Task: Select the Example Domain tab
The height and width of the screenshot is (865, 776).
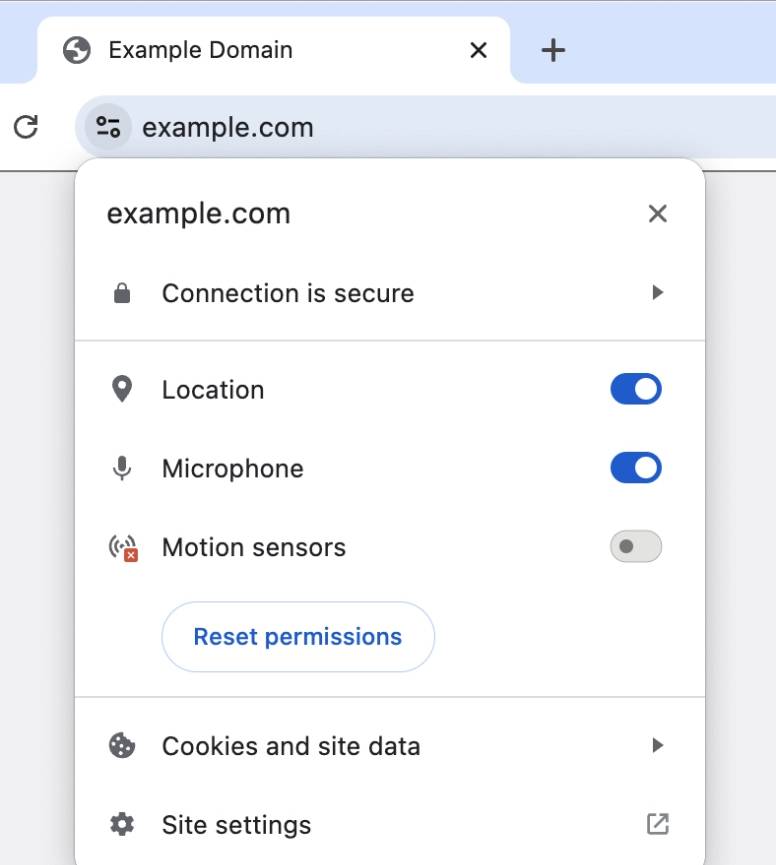Action: pos(200,50)
